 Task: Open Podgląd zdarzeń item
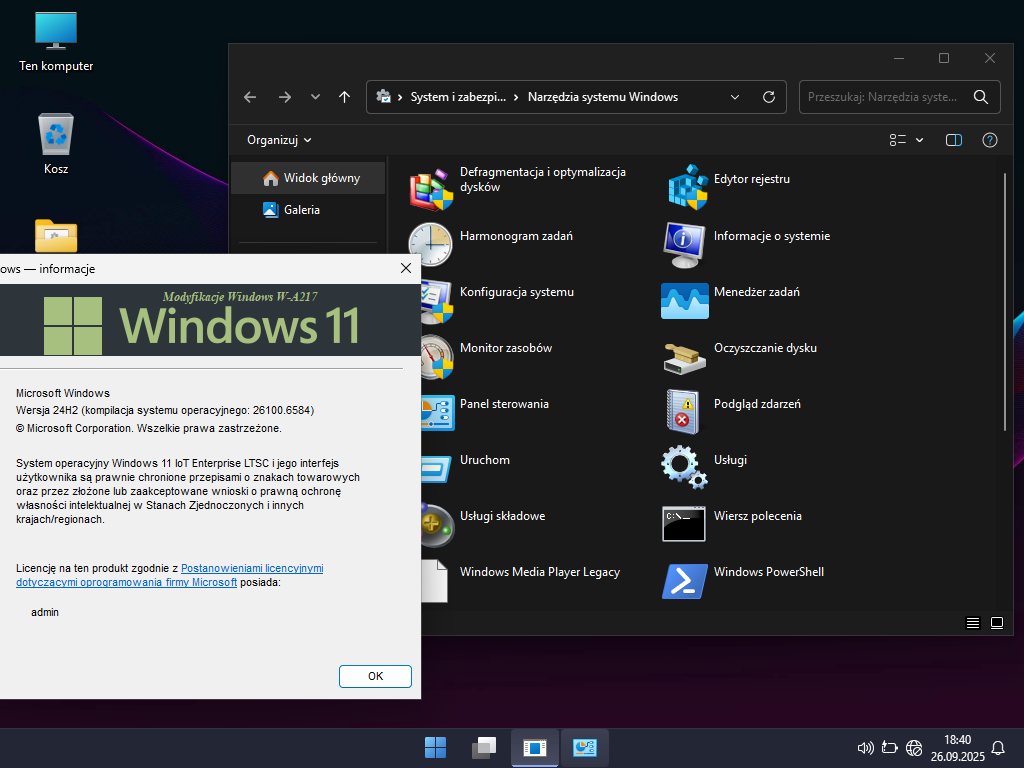[684, 406]
